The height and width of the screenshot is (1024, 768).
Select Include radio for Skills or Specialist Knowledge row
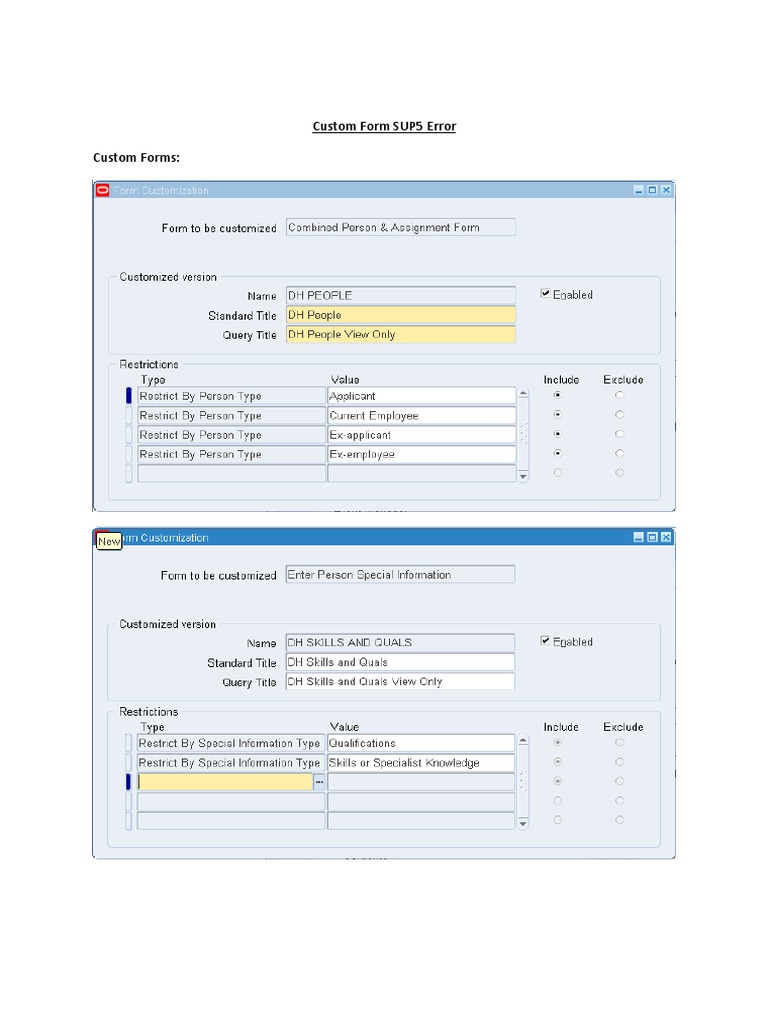(x=557, y=762)
